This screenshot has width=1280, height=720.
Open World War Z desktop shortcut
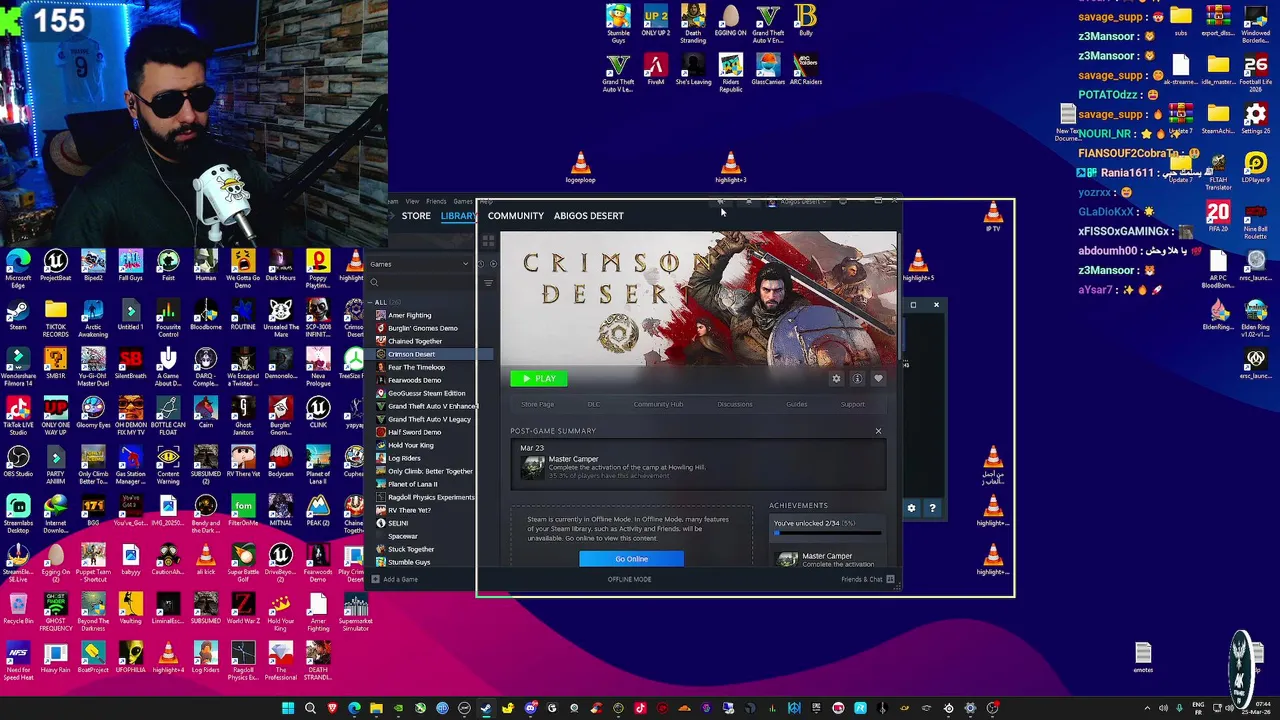tap(243, 608)
